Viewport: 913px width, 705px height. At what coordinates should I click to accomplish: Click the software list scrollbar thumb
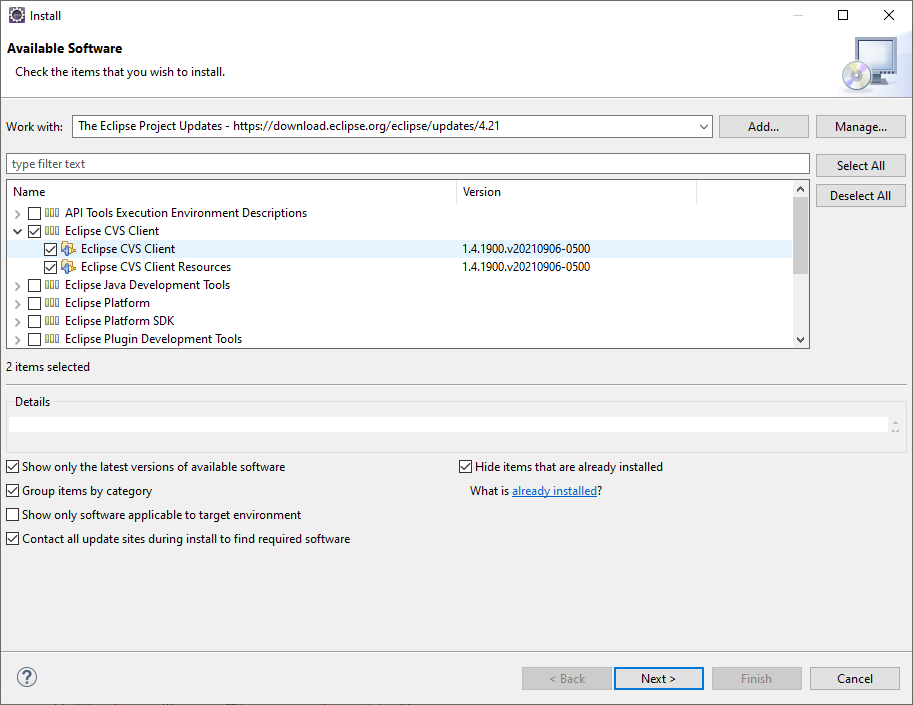[x=800, y=235]
